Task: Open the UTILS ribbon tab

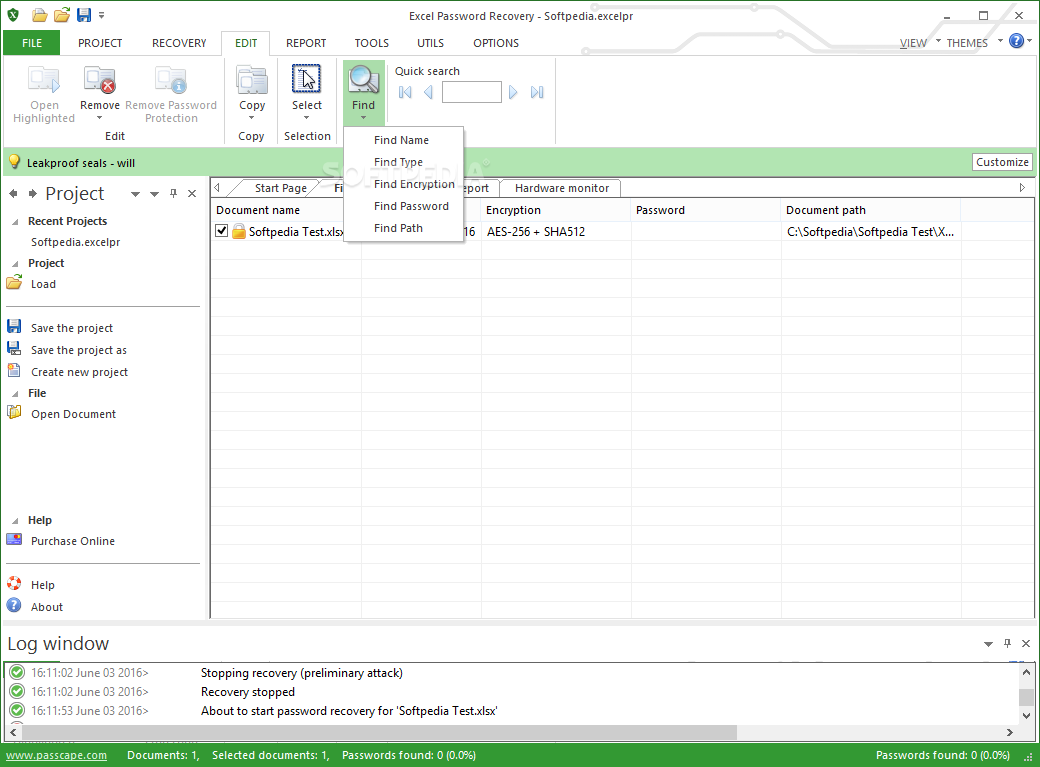Action: [x=430, y=43]
